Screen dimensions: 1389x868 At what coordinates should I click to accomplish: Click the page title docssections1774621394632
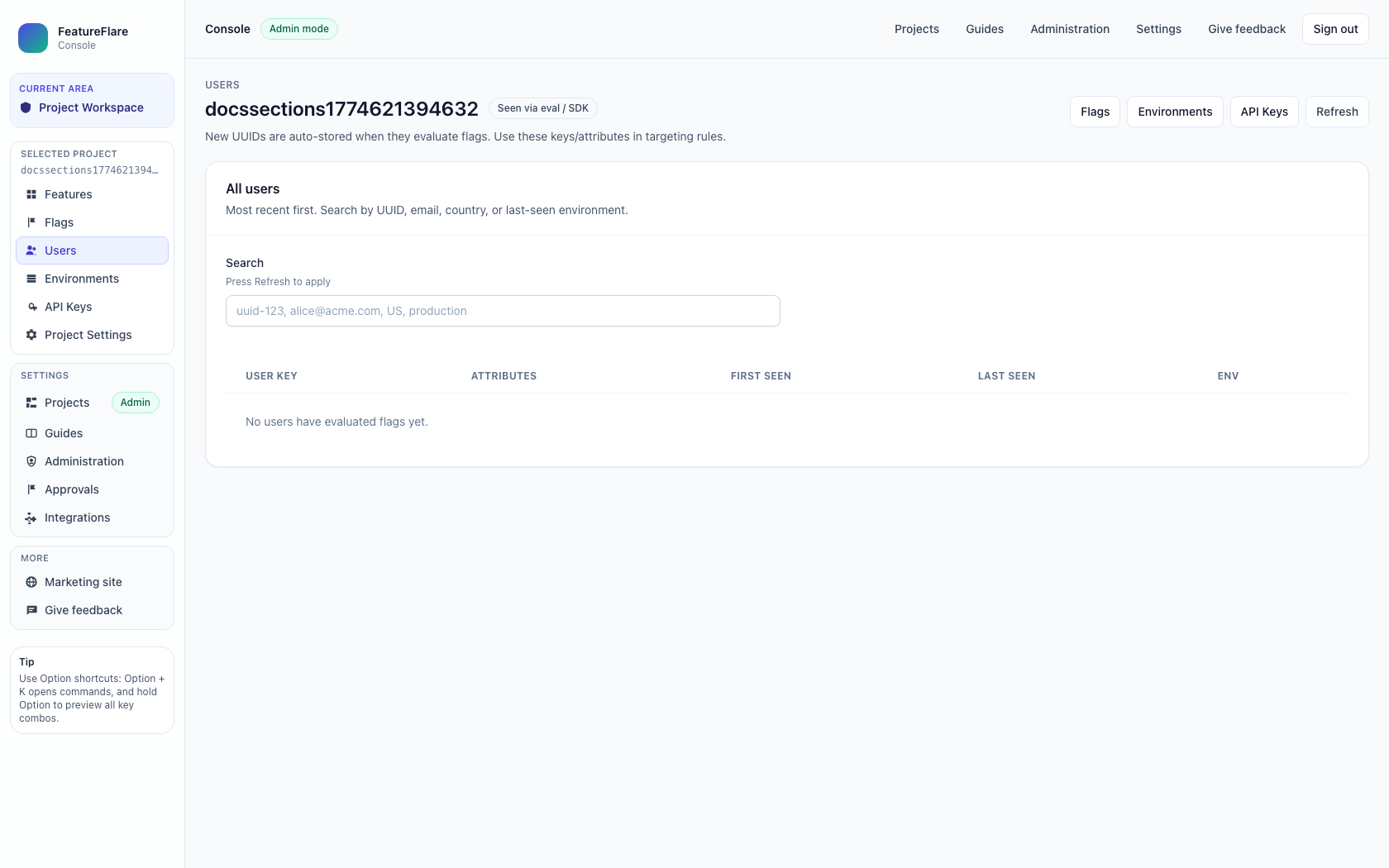(x=341, y=109)
